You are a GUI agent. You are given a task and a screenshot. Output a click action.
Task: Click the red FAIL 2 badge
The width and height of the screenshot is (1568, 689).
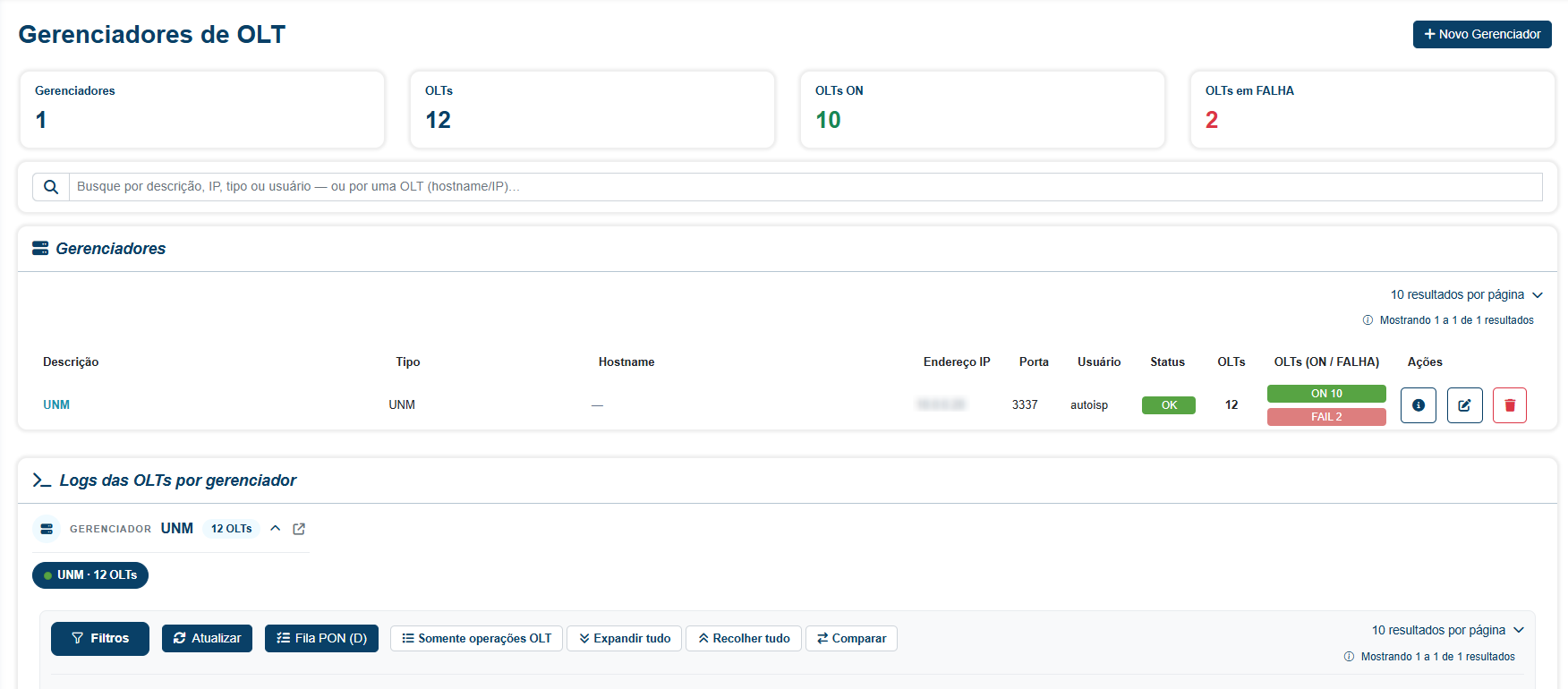coord(1326,417)
